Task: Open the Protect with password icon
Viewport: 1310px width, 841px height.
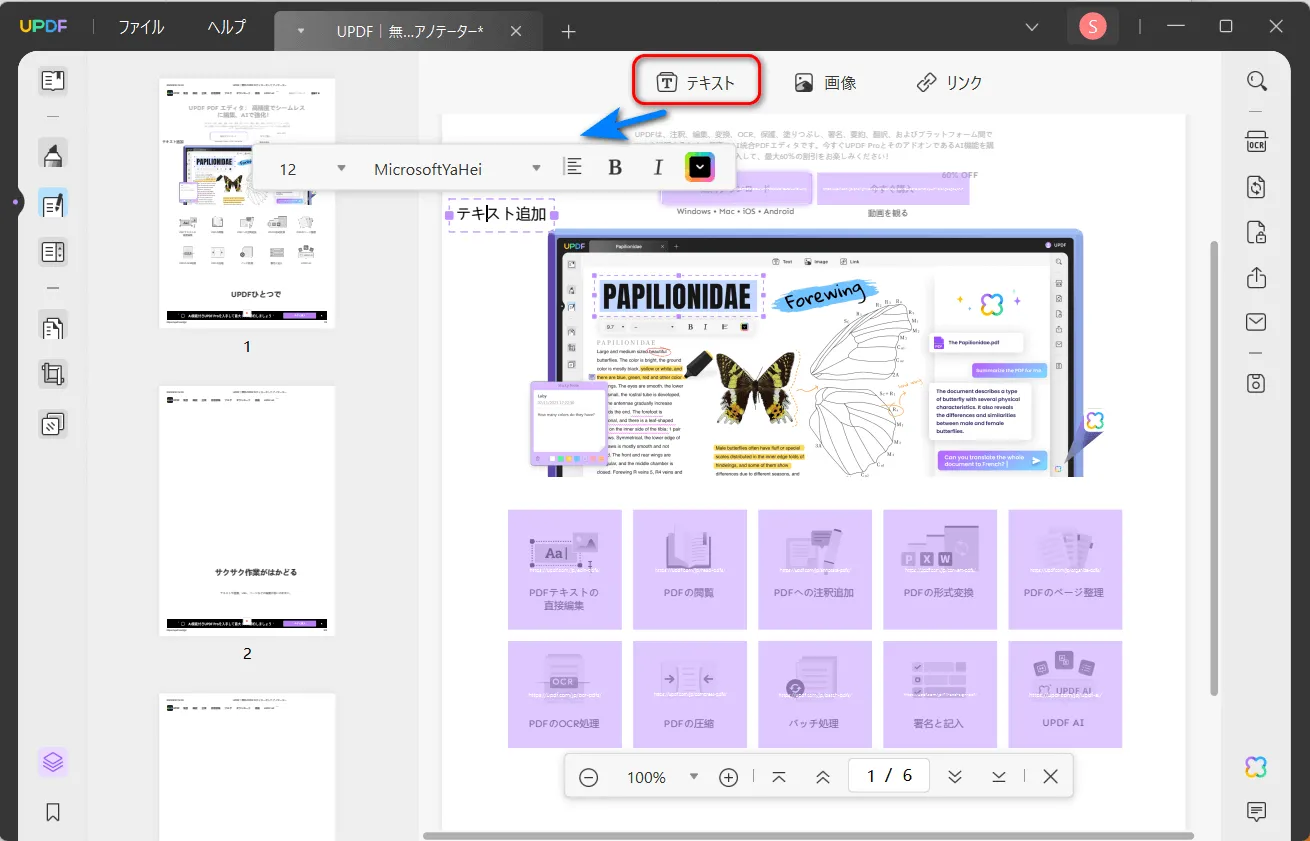Action: 1257,233
